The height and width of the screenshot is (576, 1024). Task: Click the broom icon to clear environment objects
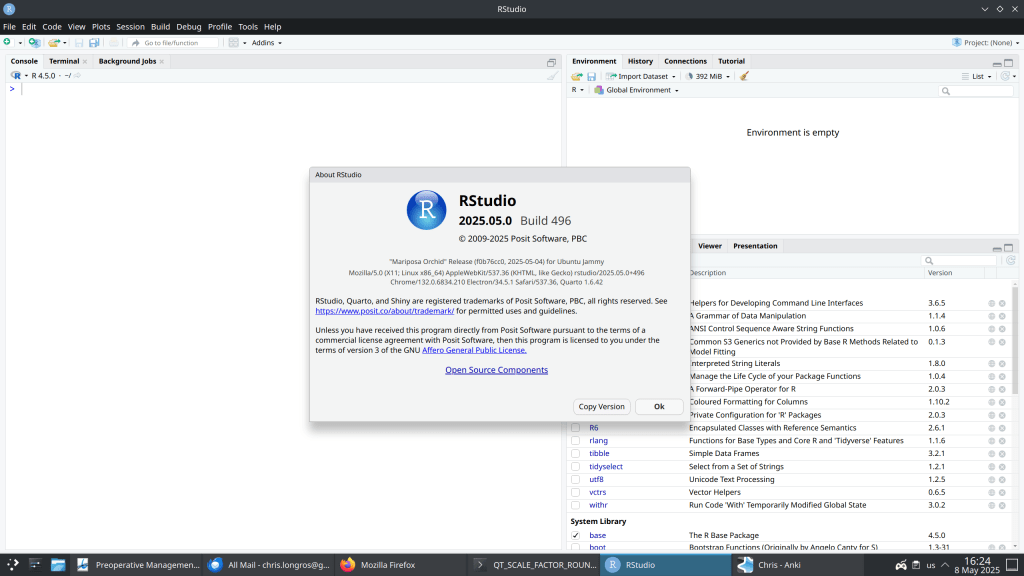click(744, 76)
